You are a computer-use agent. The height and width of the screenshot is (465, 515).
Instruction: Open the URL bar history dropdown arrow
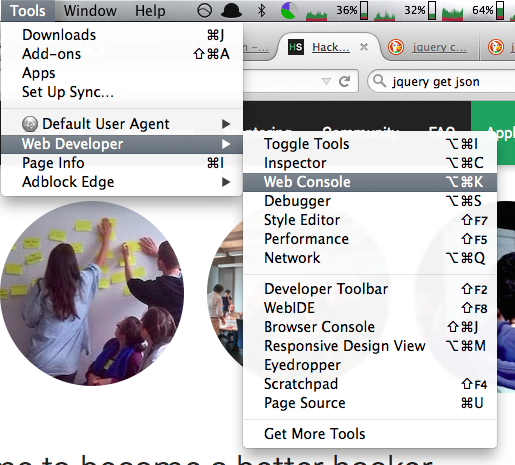[326, 81]
